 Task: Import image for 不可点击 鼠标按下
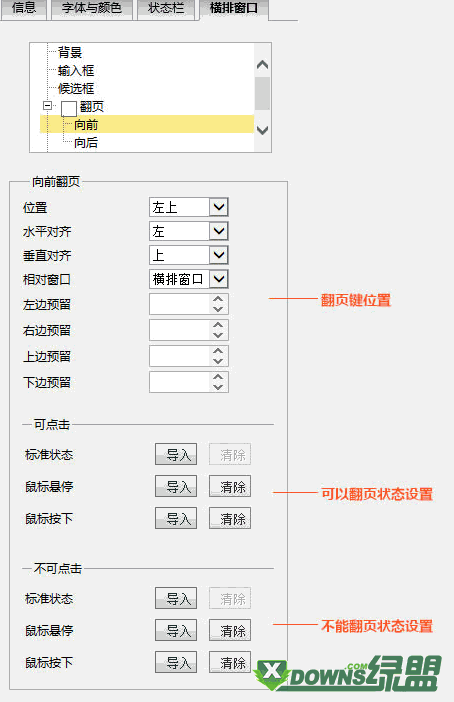[x=176, y=662]
